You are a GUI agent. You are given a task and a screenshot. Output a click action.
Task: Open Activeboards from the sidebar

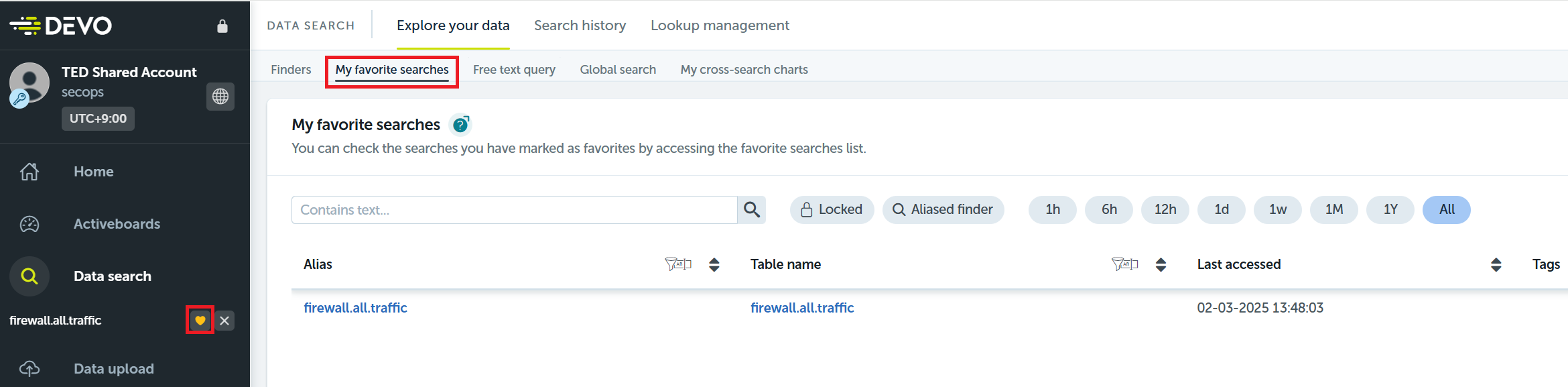coord(117,224)
